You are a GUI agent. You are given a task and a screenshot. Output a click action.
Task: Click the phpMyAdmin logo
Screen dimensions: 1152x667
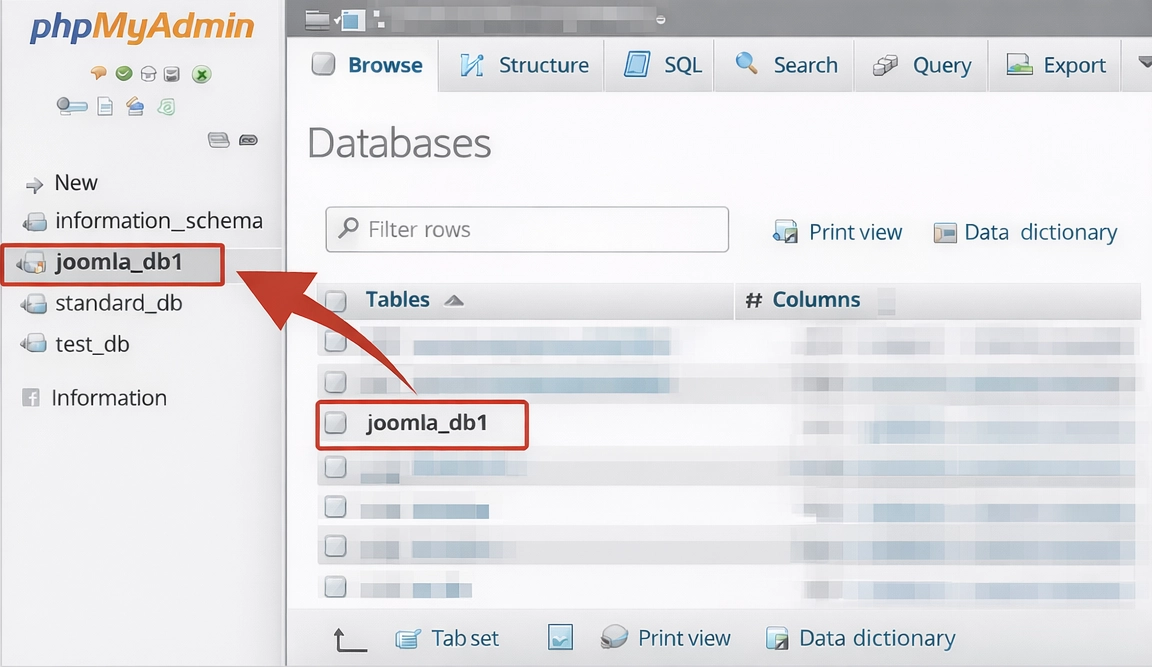142,27
